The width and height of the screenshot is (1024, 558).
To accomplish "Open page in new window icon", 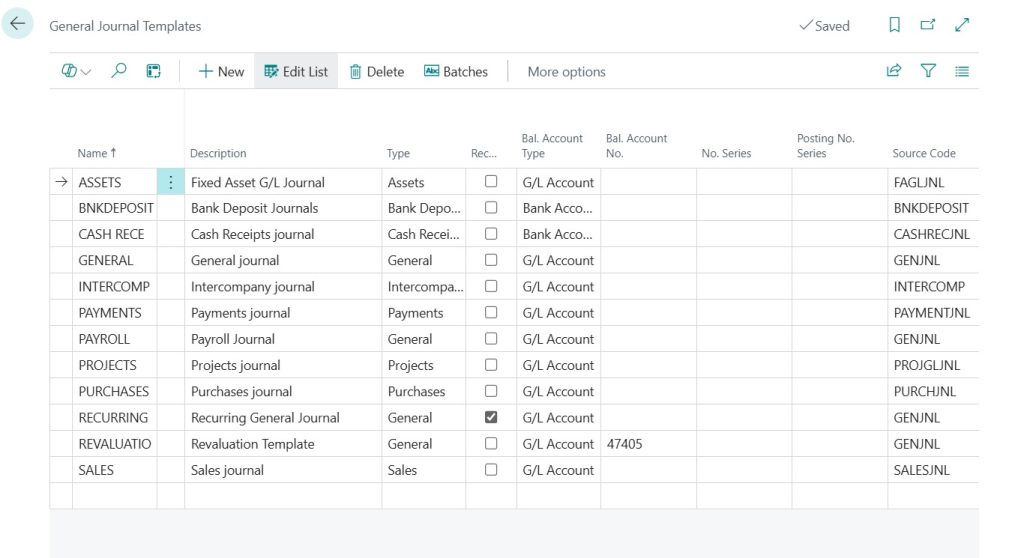I will pyautogui.click(x=927, y=25).
